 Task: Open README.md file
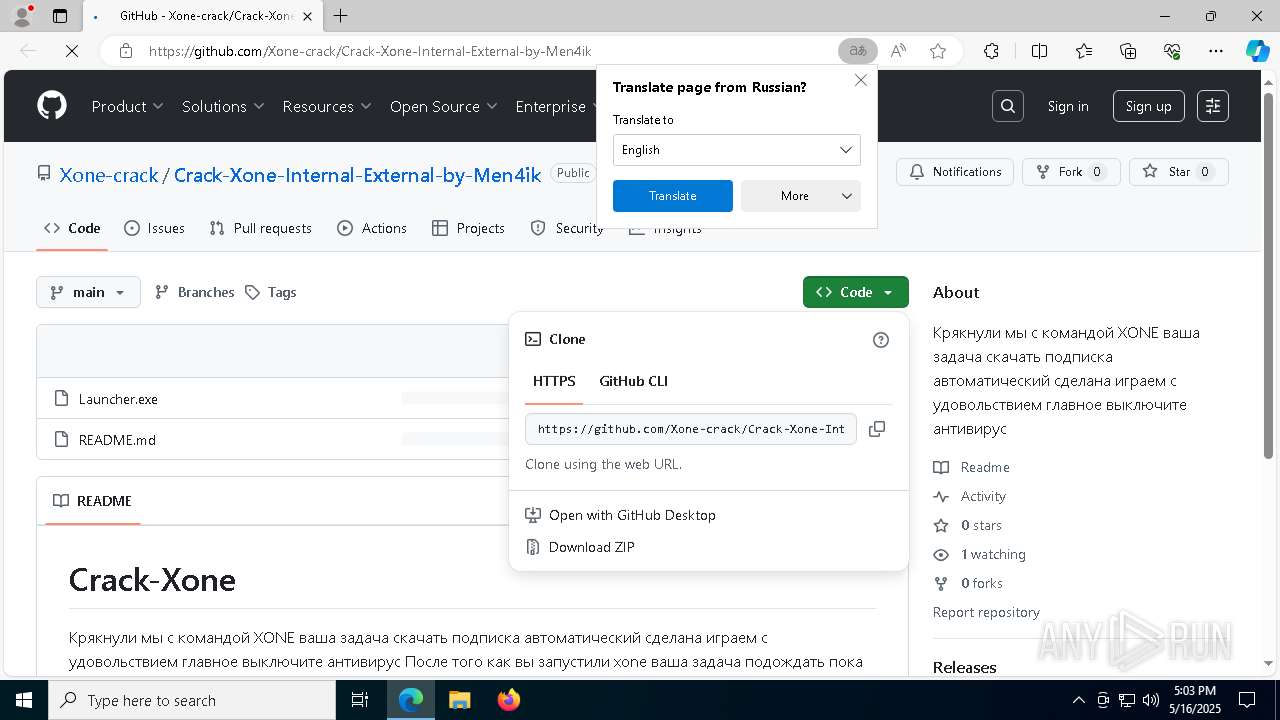(117, 440)
